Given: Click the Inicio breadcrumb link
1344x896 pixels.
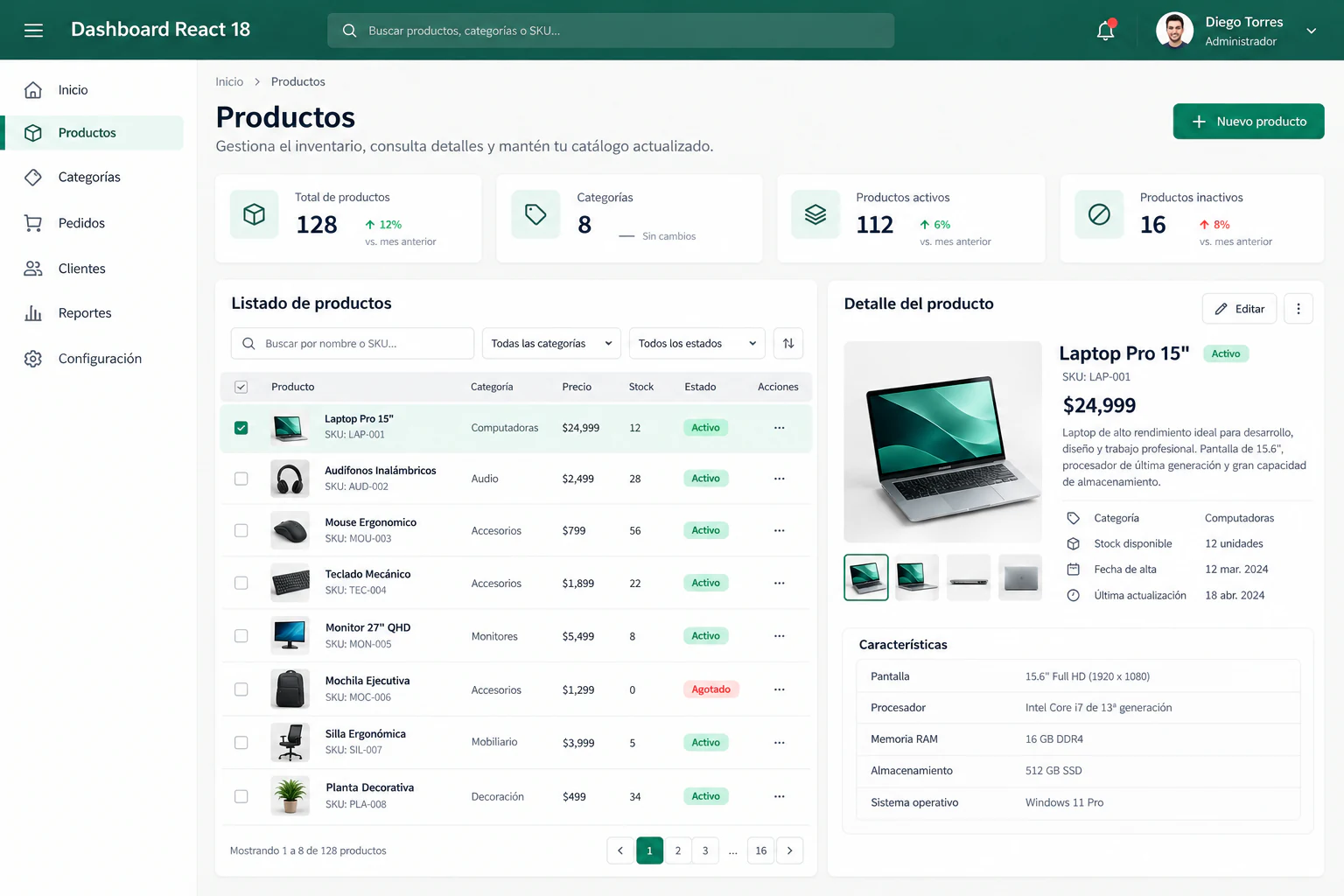Looking at the screenshot, I should pos(229,81).
